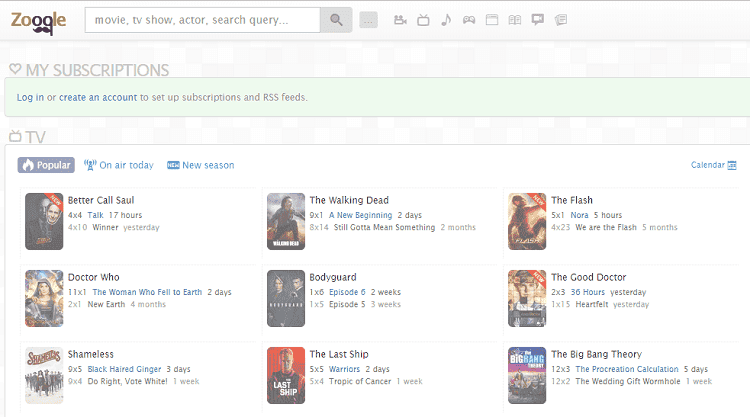Image resolution: width=750 pixels, height=417 pixels.
Task: Open the TV Calendar link
Action: (x=713, y=165)
